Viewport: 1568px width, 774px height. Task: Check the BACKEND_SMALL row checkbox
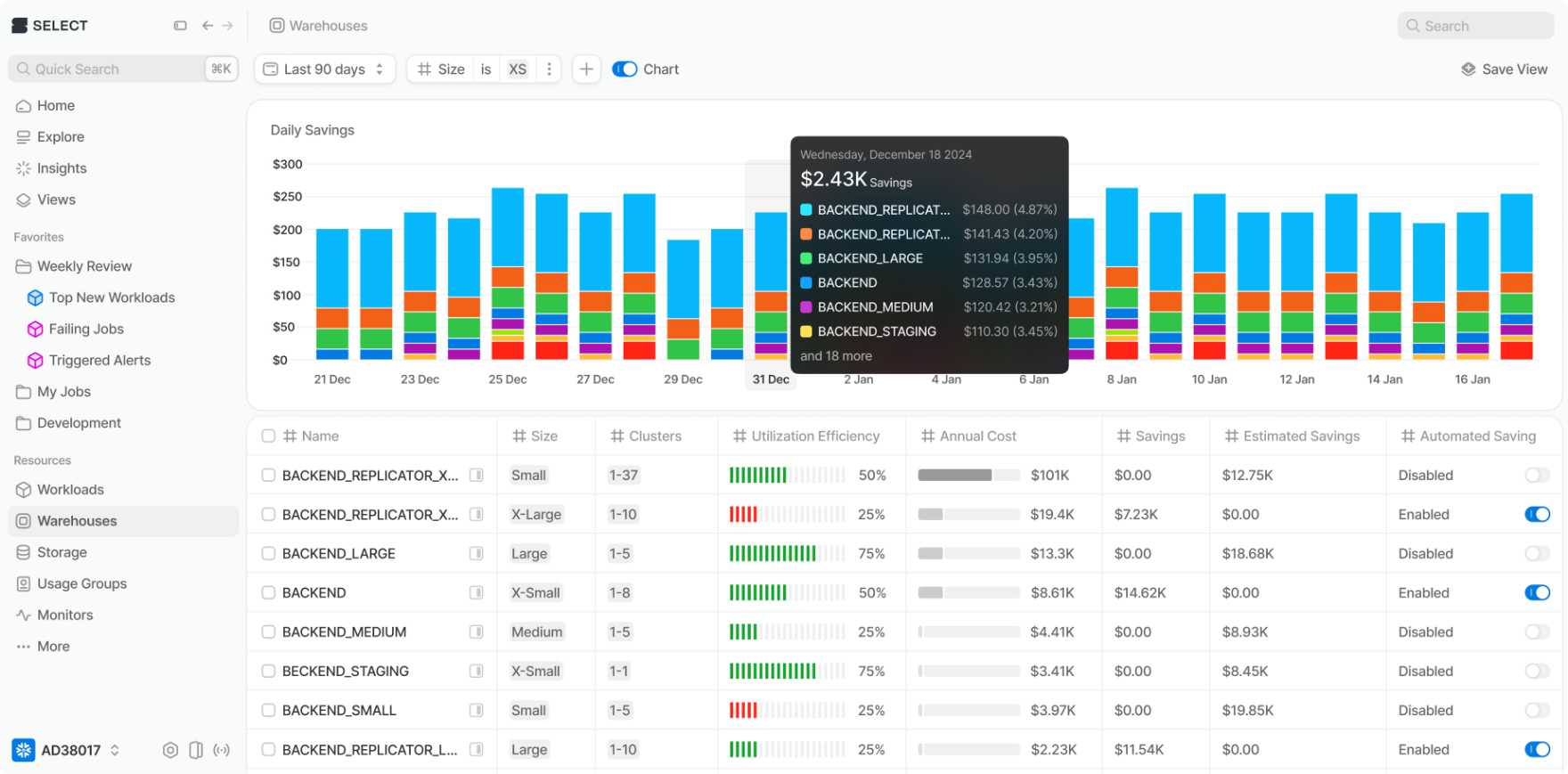coord(268,711)
